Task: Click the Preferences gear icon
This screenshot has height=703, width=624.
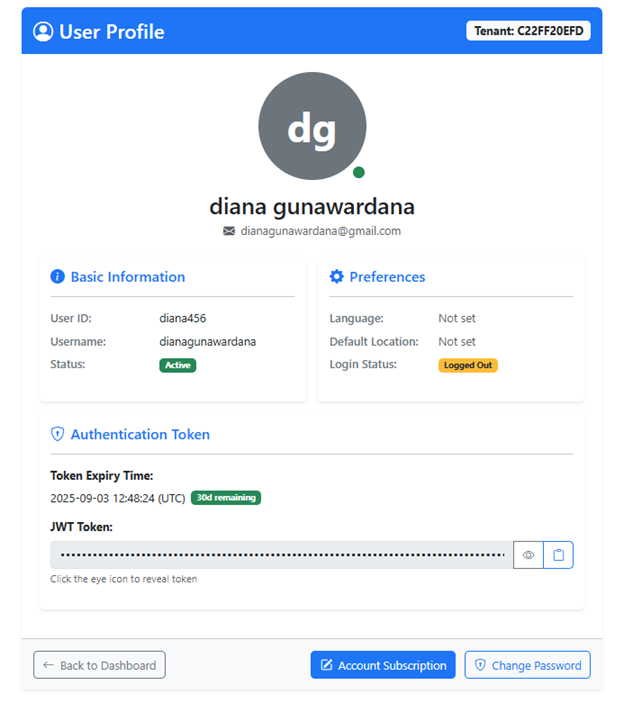Action: [x=337, y=277]
